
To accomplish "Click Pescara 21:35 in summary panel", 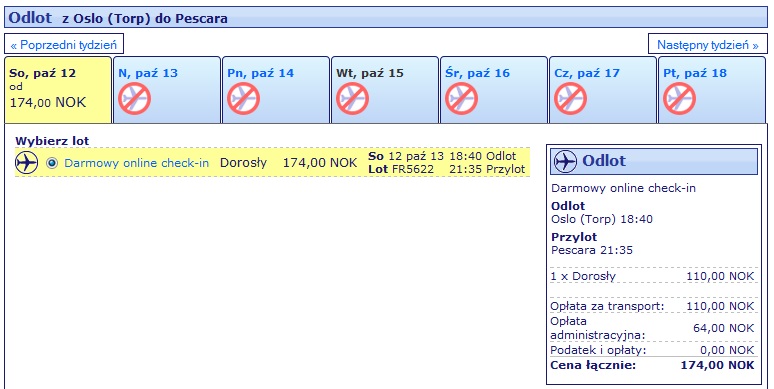I will click(592, 250).
